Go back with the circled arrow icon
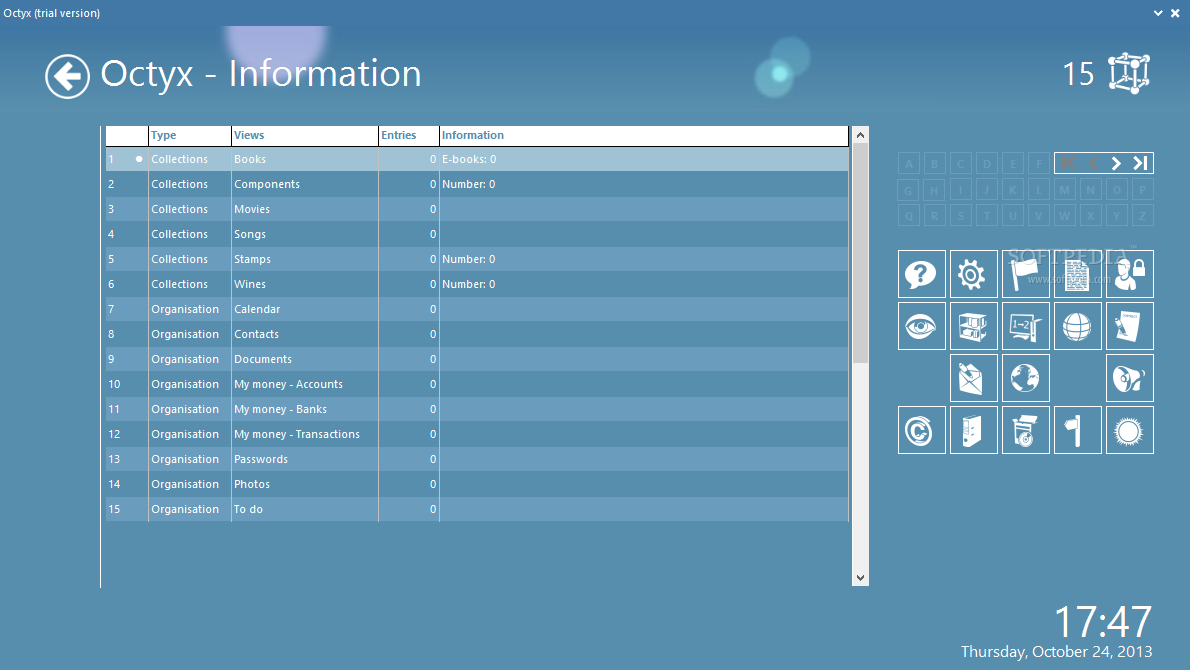Viewport: 1190px width, 670px height. [67, 77]
